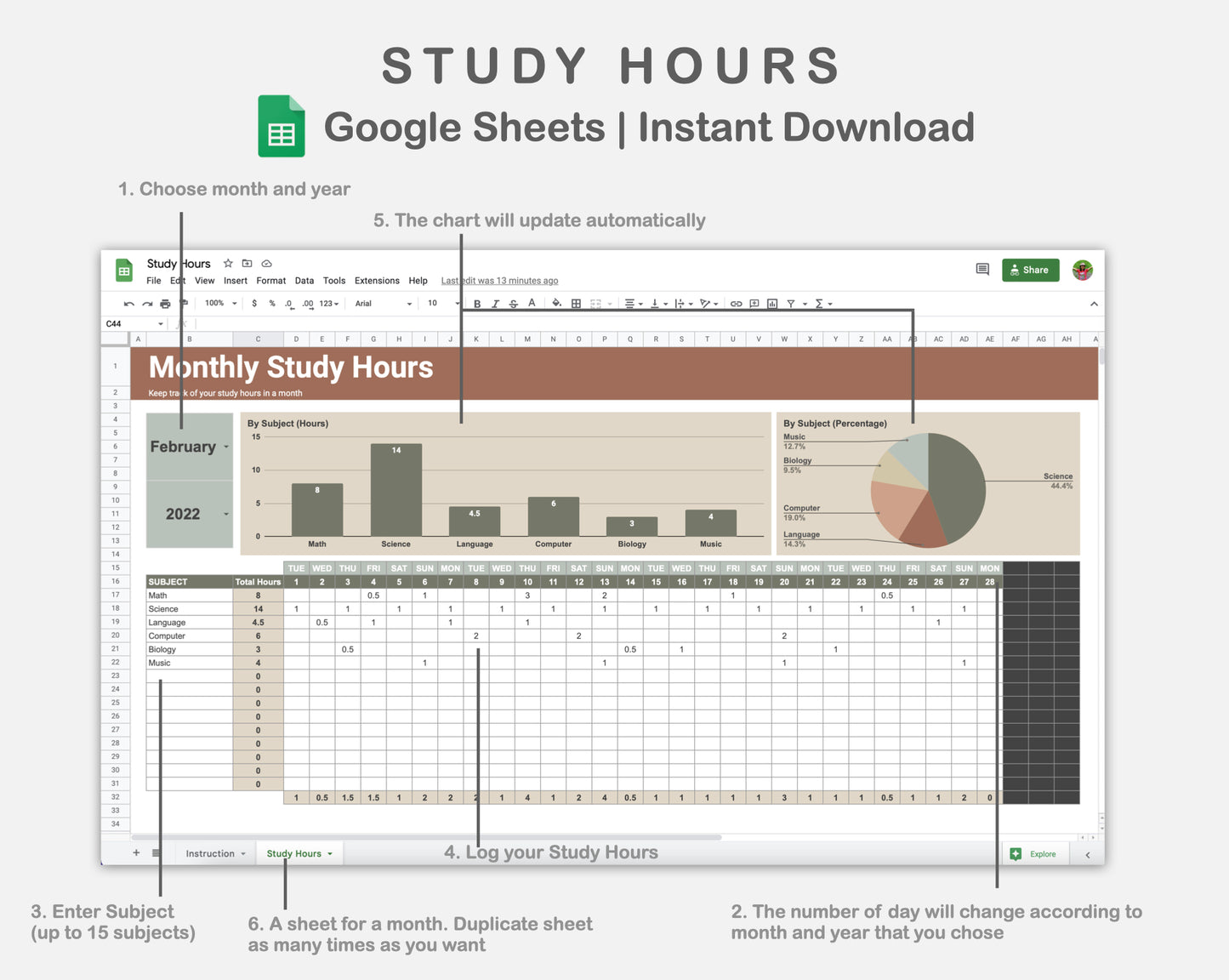Open the Format menu
The width and height of the screenshot is (1229, 980).
coord(270,280)
